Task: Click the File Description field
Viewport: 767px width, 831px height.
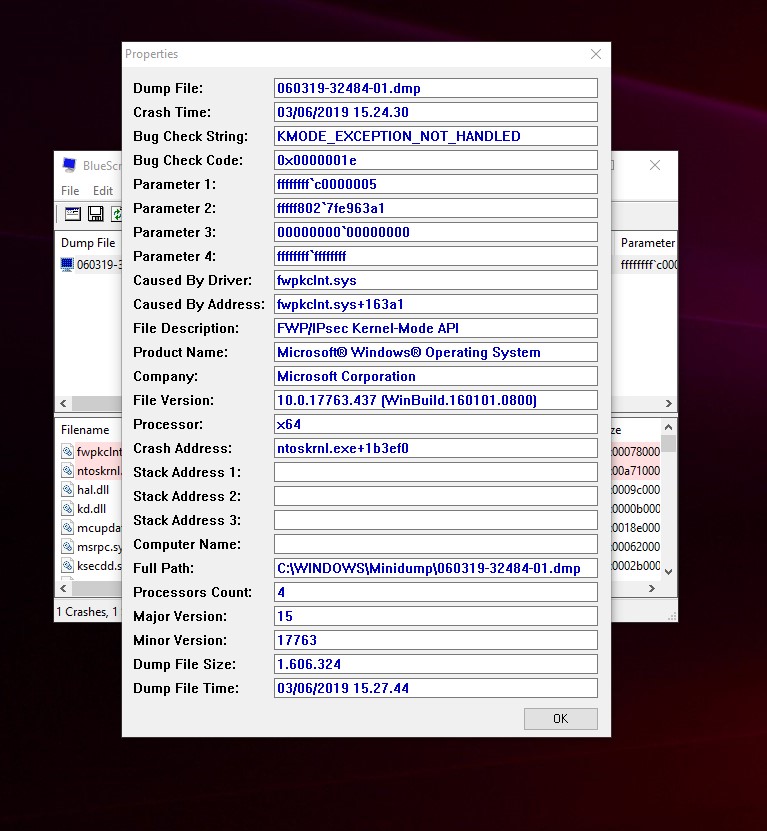Action: (x=436, y=328)
